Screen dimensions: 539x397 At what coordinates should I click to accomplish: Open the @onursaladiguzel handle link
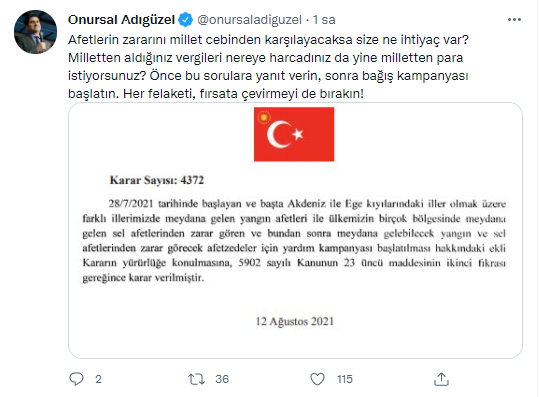(250, 20)
